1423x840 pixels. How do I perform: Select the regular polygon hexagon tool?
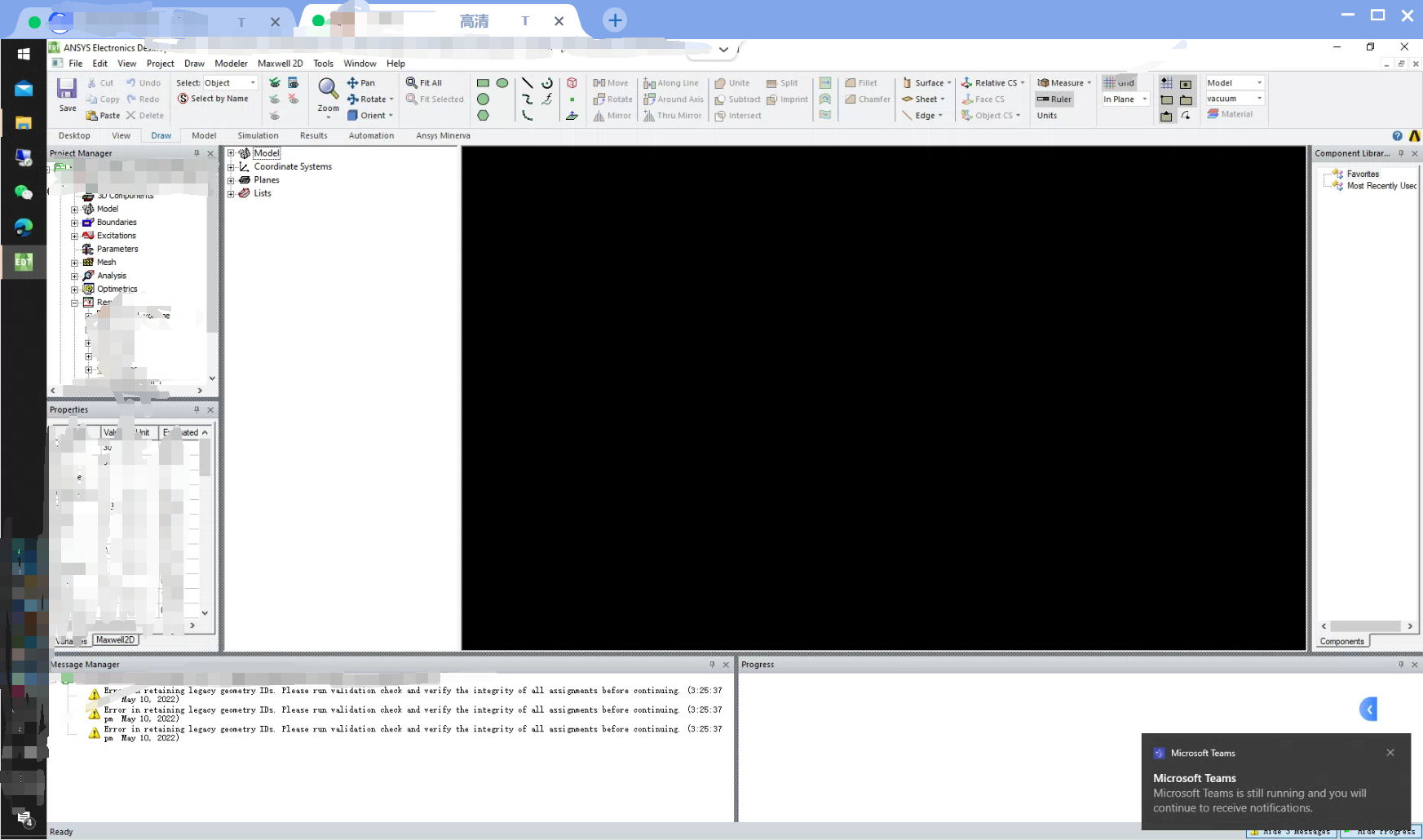[483, 115]
